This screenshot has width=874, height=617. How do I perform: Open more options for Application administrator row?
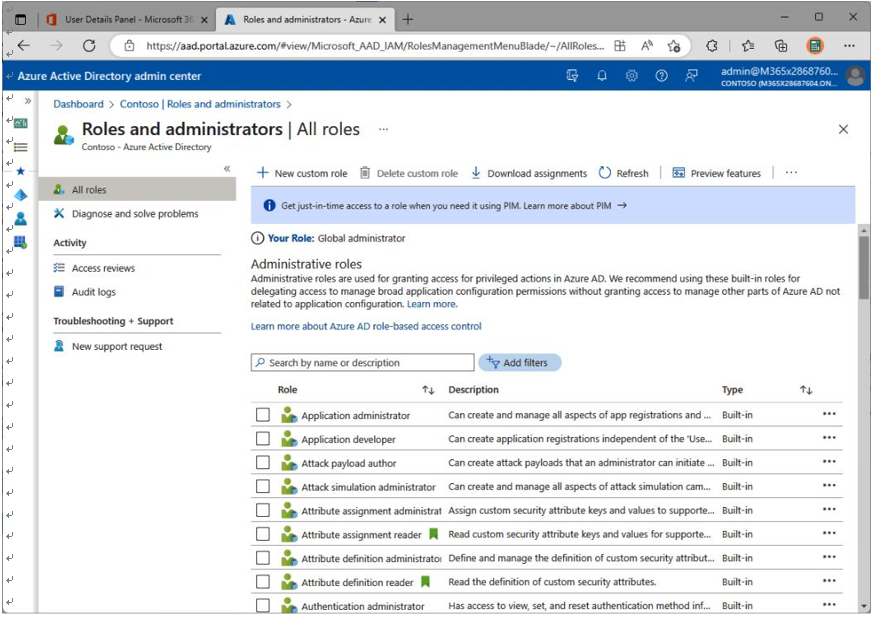point(829,414)
